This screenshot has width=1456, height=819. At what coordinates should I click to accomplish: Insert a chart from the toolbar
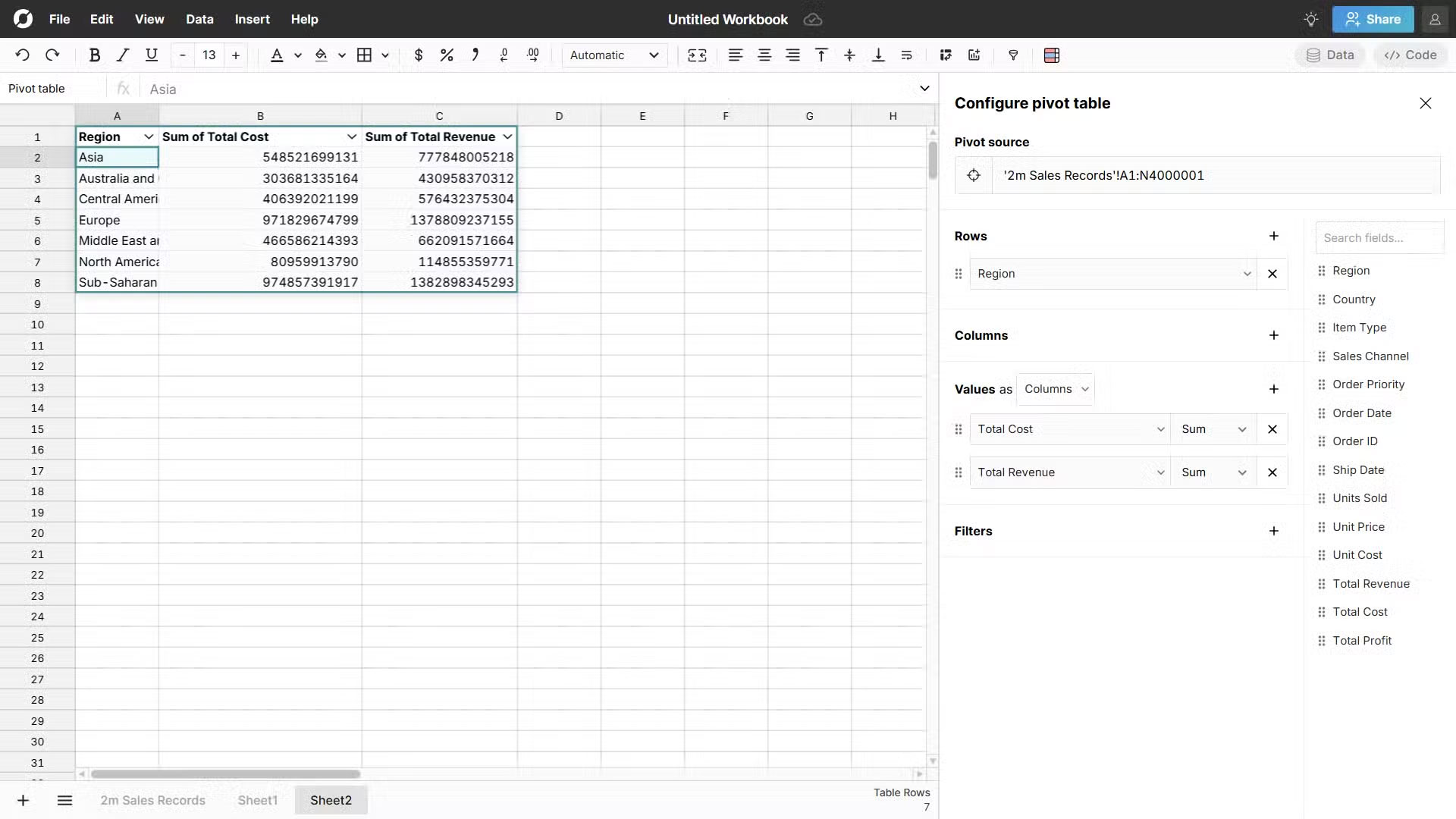click(x=973, y=55)
